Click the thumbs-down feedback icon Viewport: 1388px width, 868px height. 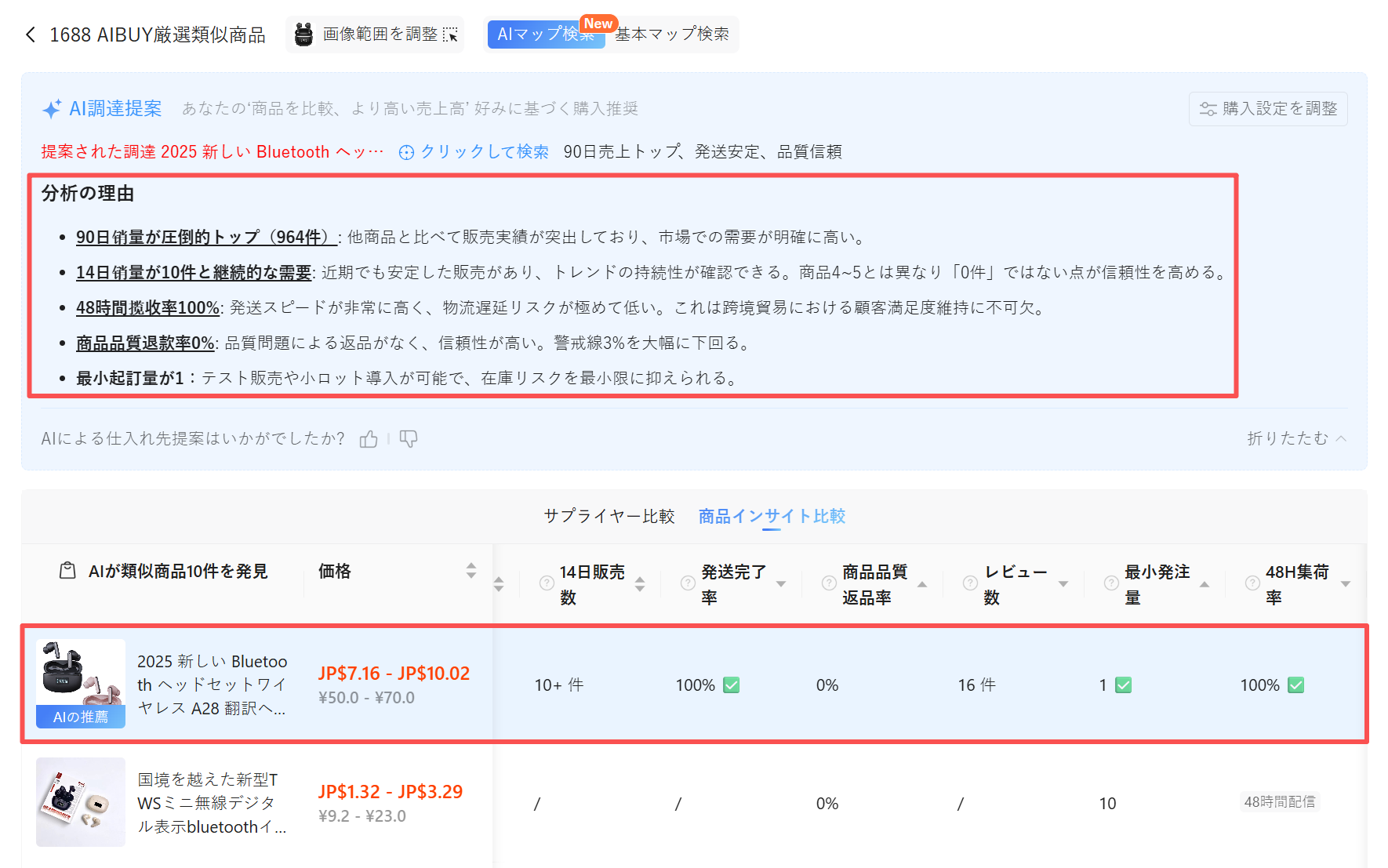(x=409, y=439)
